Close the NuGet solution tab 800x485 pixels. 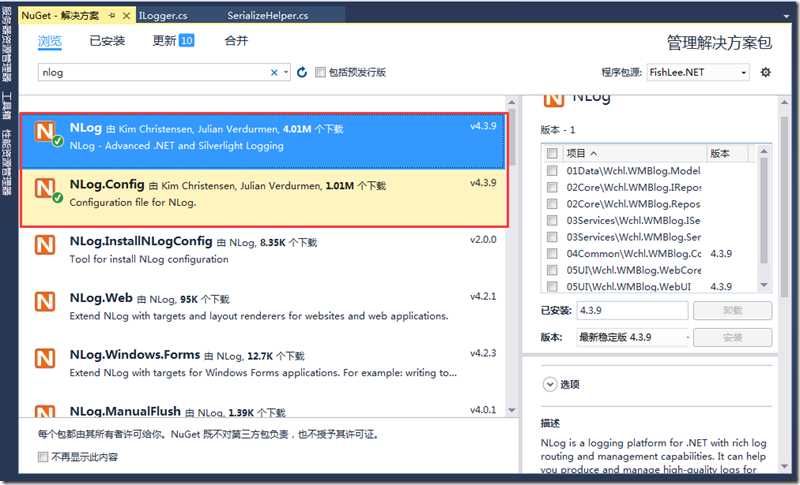[126, 16]
